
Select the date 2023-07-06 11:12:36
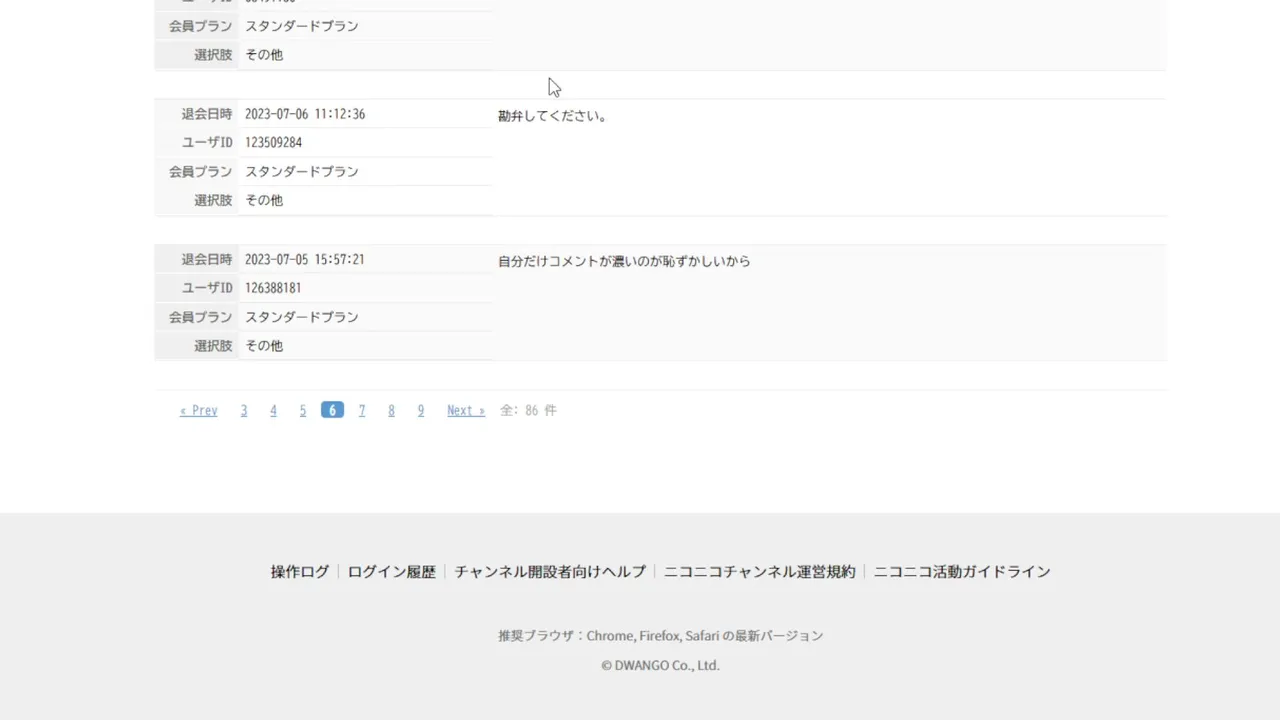tap(305, 115)
